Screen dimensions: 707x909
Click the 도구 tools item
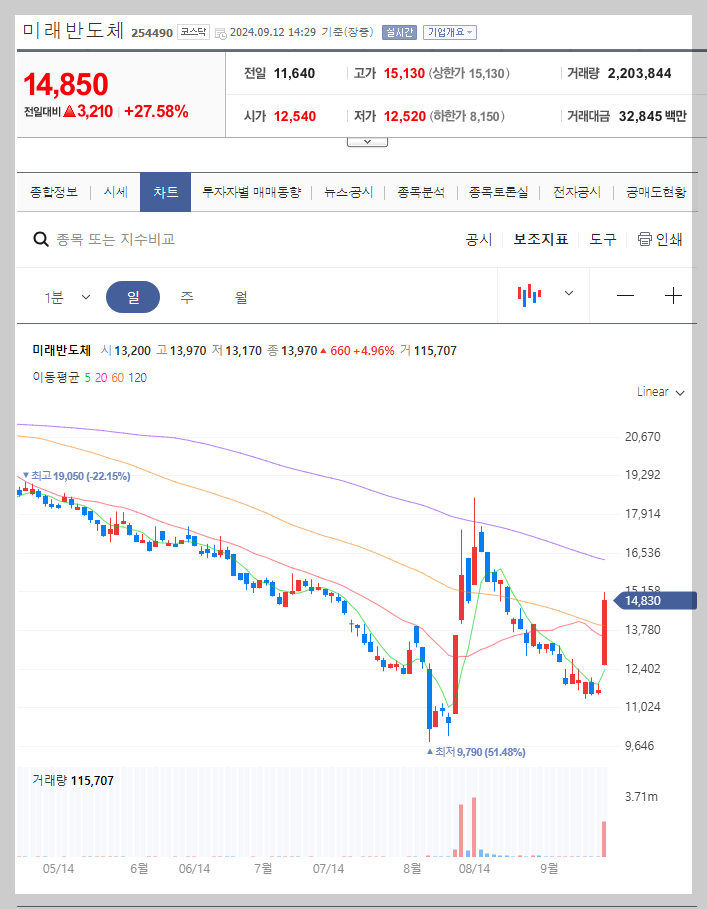602,239
